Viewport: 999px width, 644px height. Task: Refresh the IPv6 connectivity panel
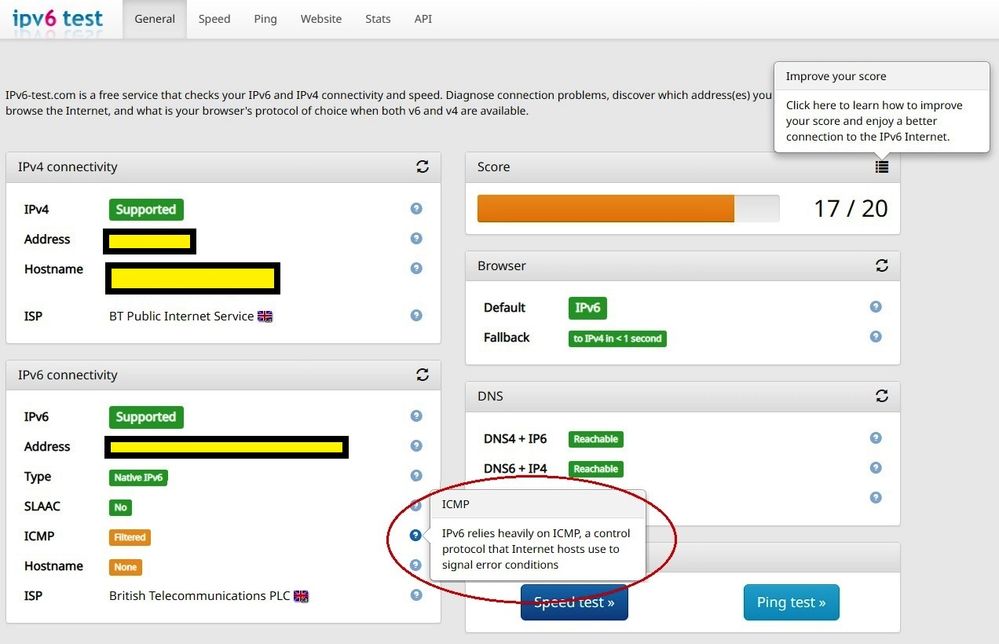coord(422,375)
